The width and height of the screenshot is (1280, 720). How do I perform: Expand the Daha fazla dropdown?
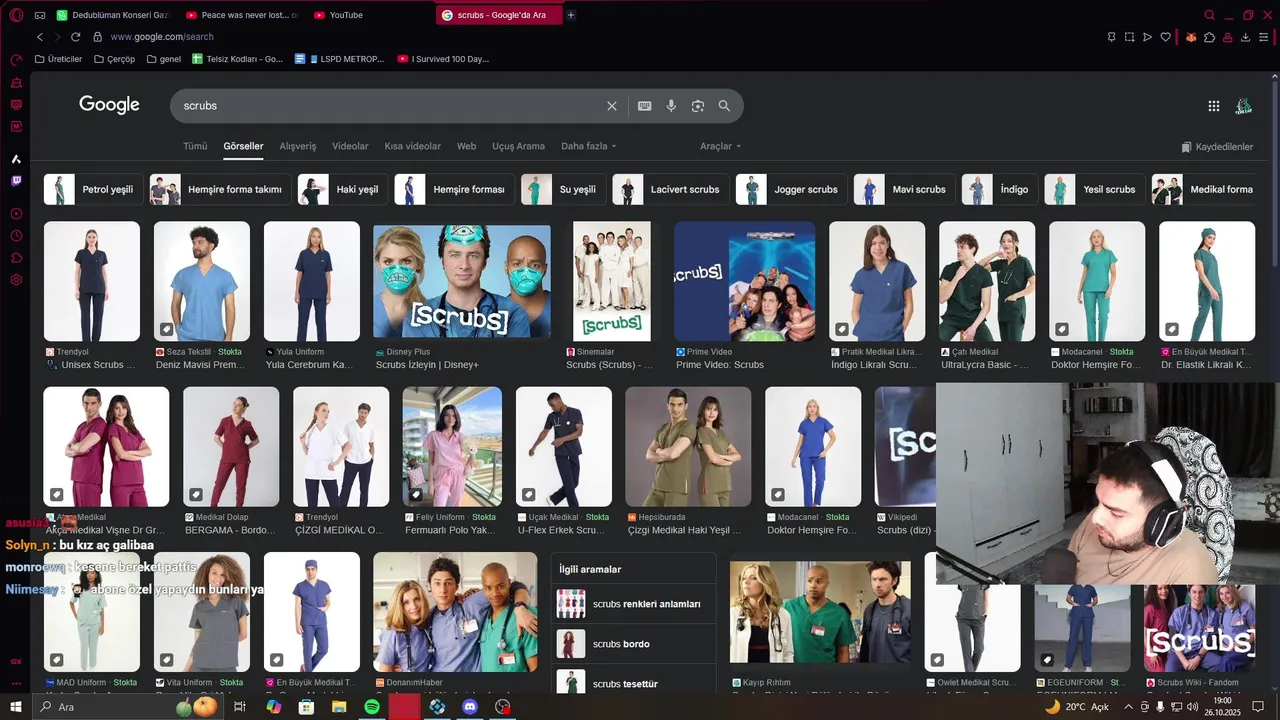coord(588,146)
